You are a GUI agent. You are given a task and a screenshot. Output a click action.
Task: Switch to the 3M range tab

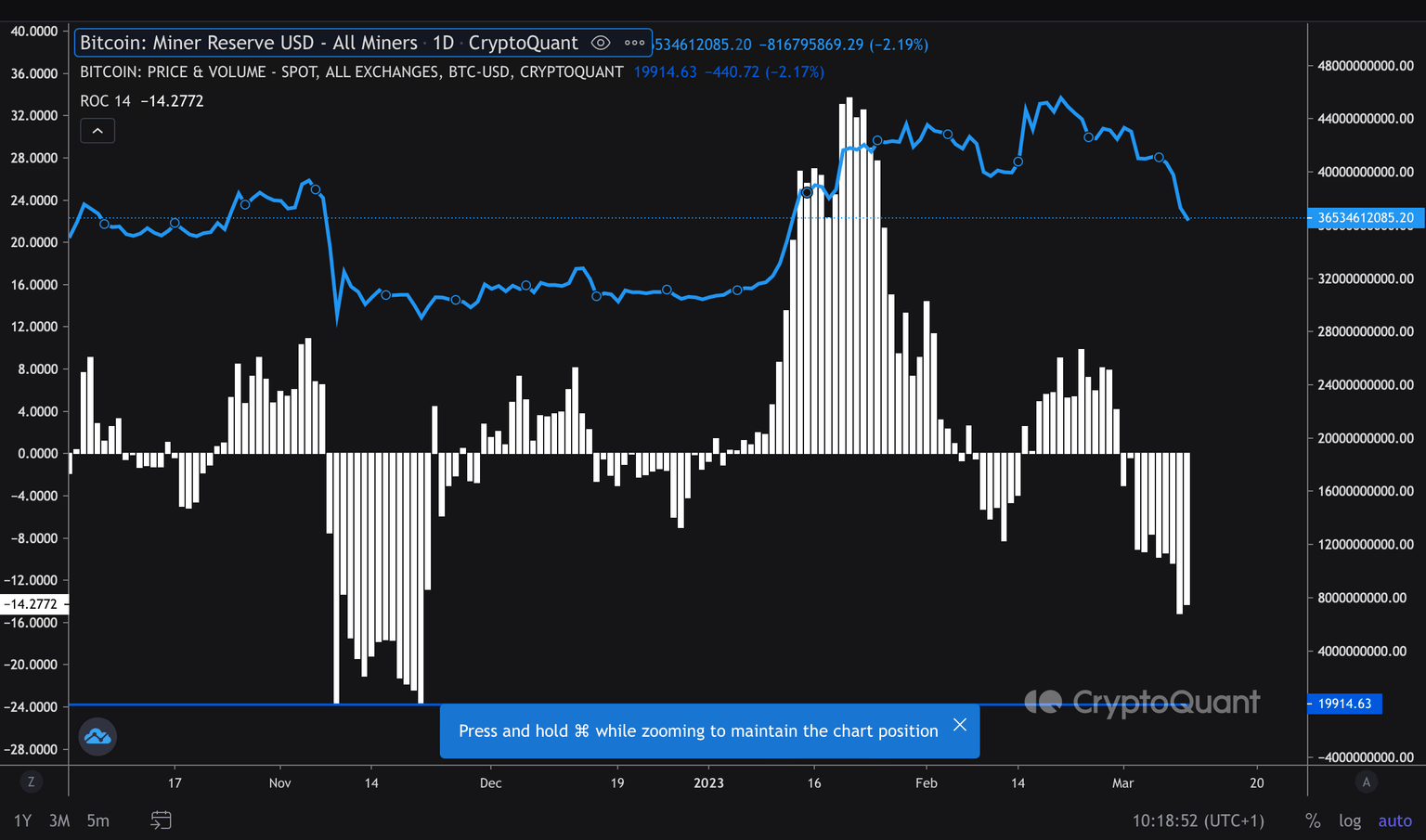coord(59,821)
